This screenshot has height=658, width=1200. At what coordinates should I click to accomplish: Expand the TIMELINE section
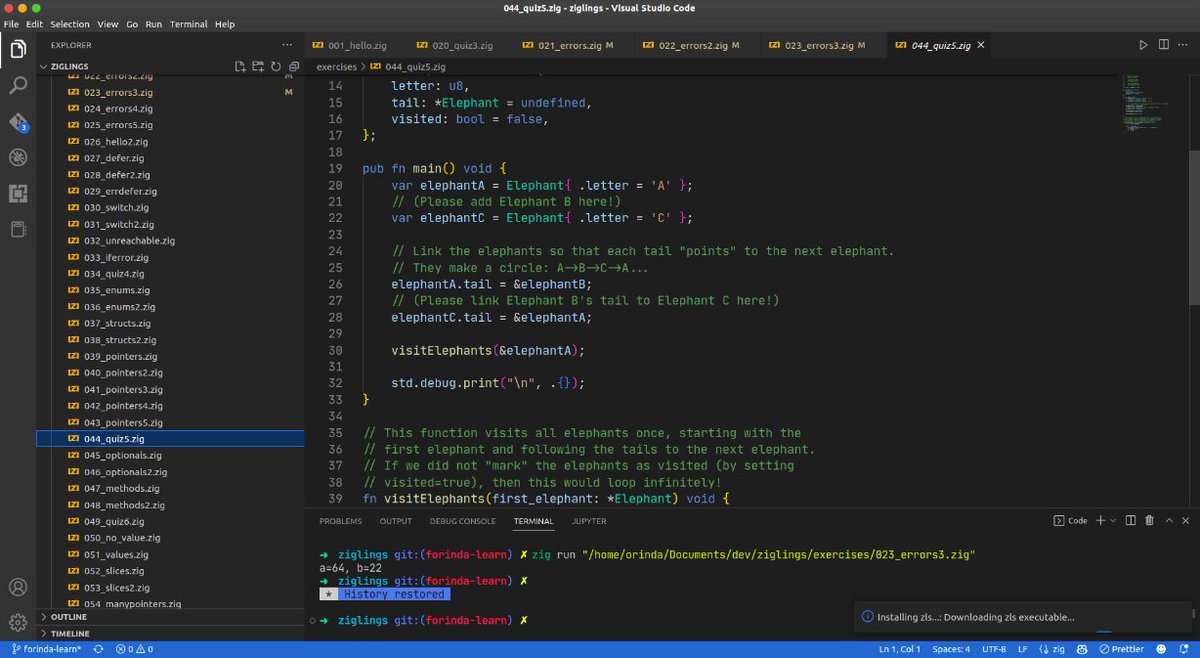coord(168,633)
